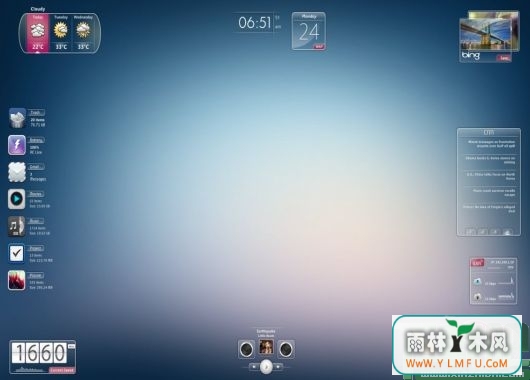Skip to next track
The height and width of the screenshot is (380, 530).
click(278, 366)
